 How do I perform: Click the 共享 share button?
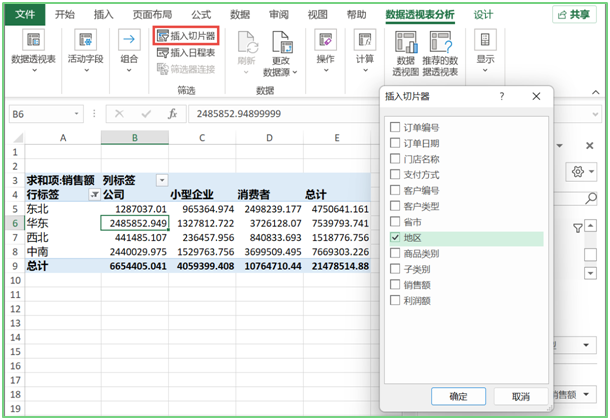coord(574,15)
